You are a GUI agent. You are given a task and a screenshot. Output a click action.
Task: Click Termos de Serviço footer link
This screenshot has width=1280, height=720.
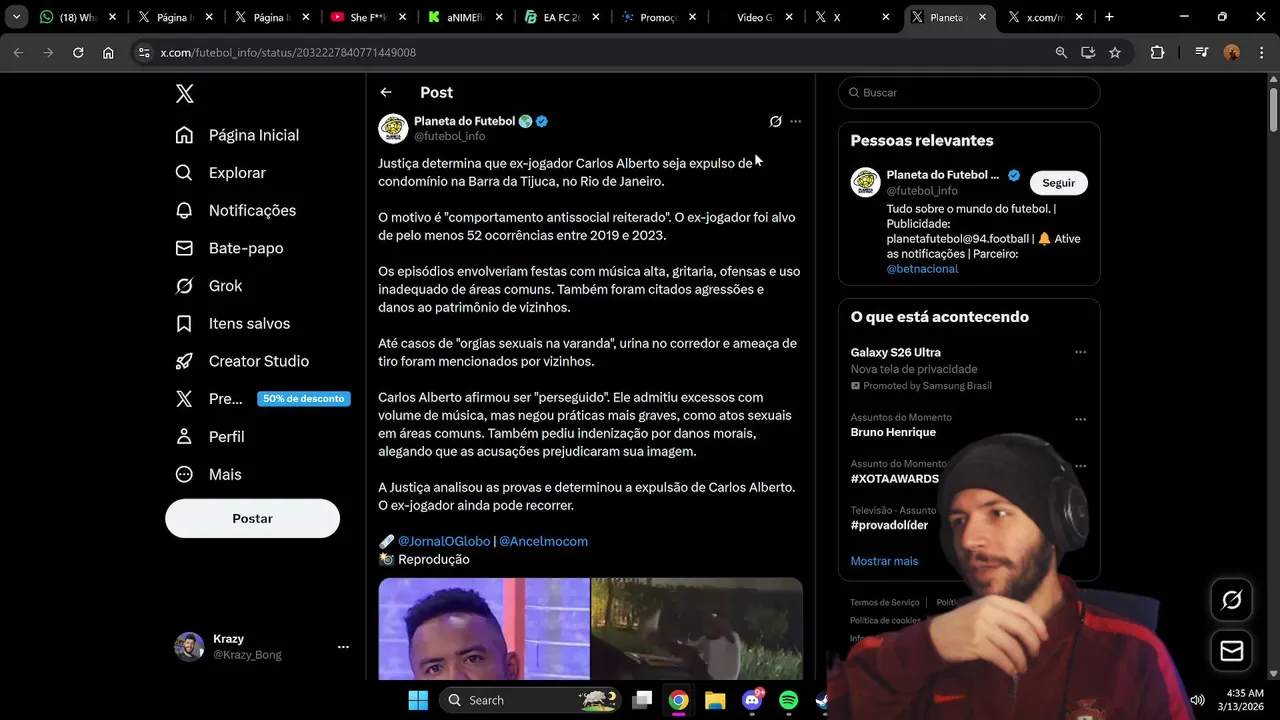tap(884, 603)
